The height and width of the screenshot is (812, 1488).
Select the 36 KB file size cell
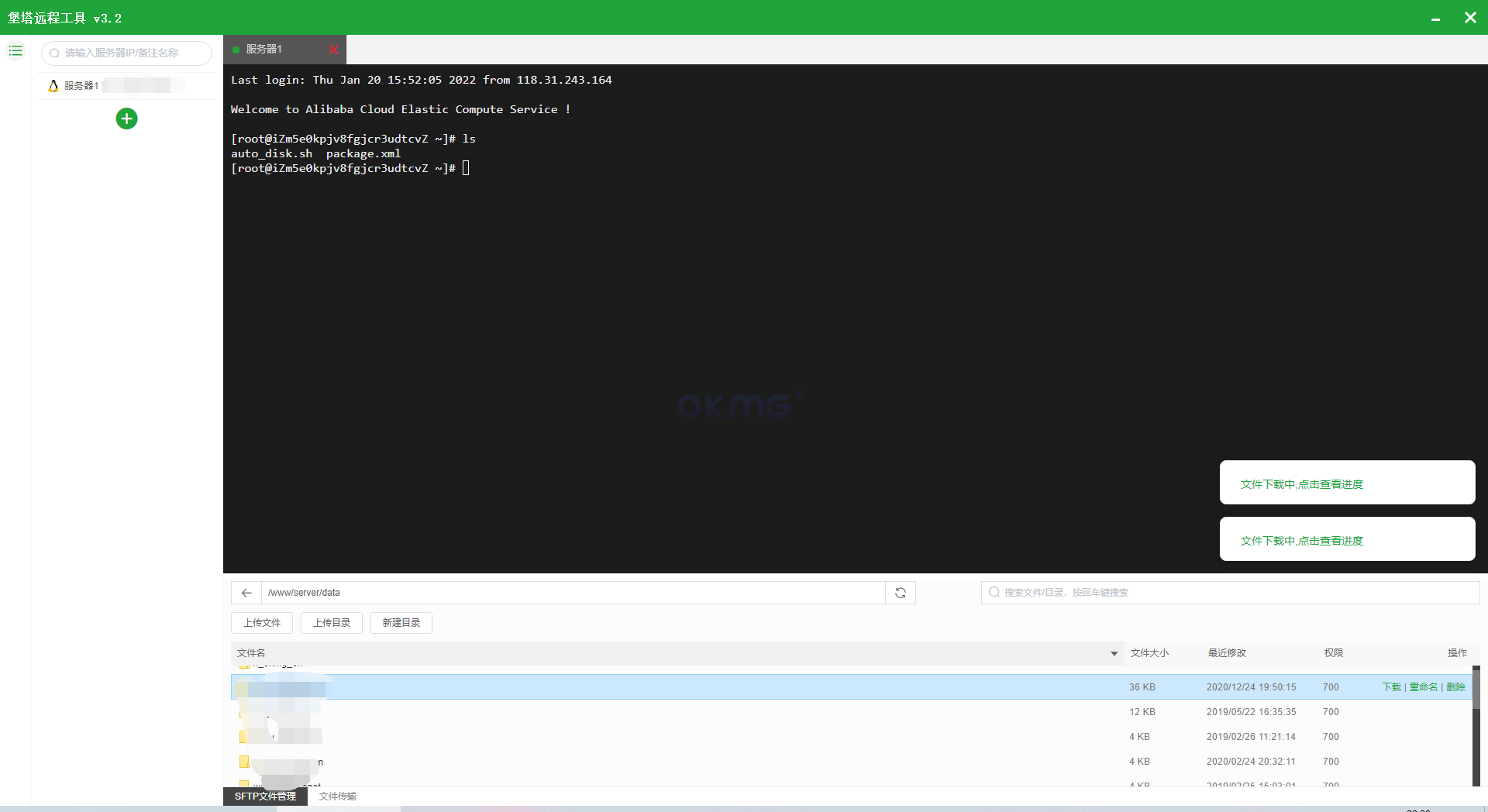pyautogui.click(x=1142, y=687)
